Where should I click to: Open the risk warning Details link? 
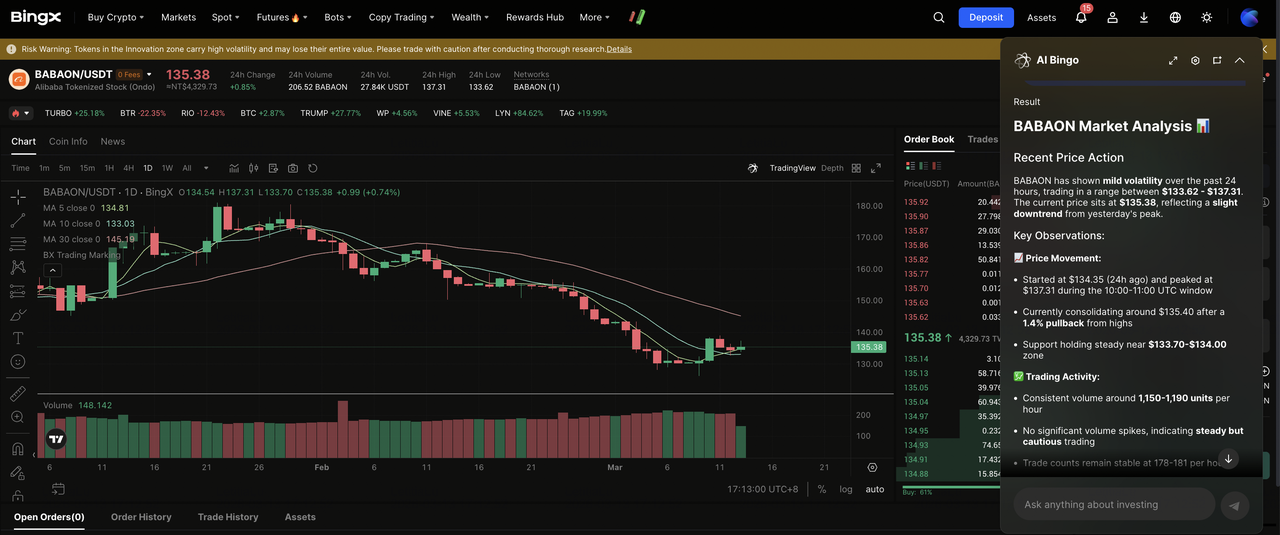619,49
